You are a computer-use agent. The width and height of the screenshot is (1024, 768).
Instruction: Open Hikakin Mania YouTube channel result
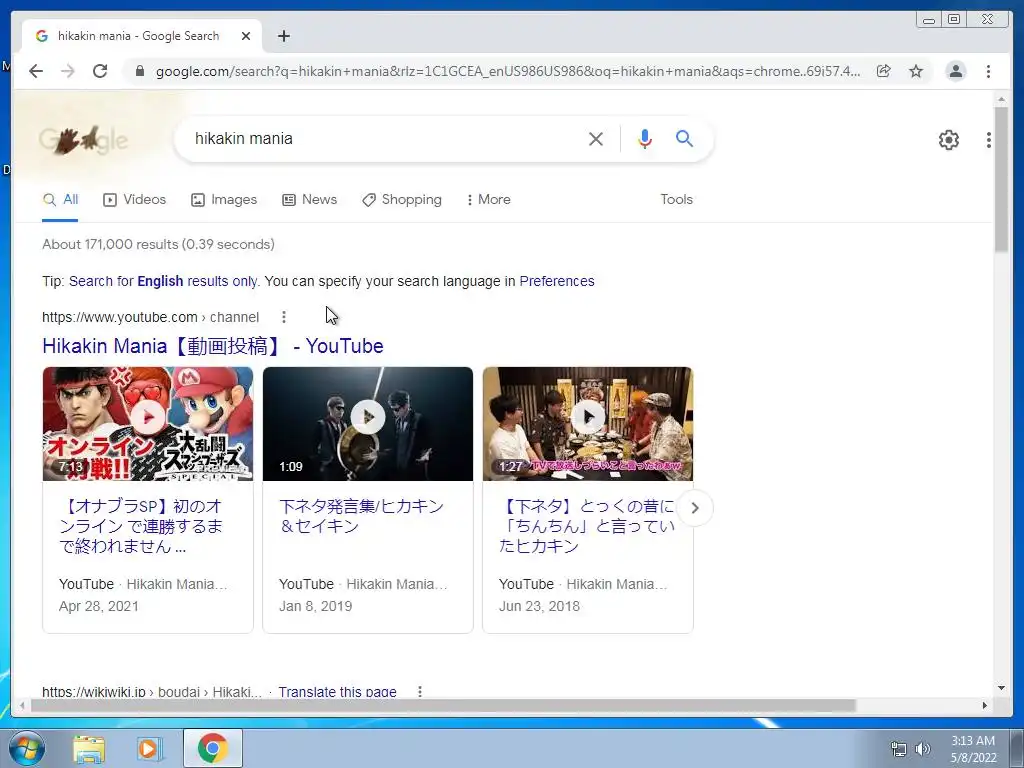pyautogui.click(x=212, y=346)
